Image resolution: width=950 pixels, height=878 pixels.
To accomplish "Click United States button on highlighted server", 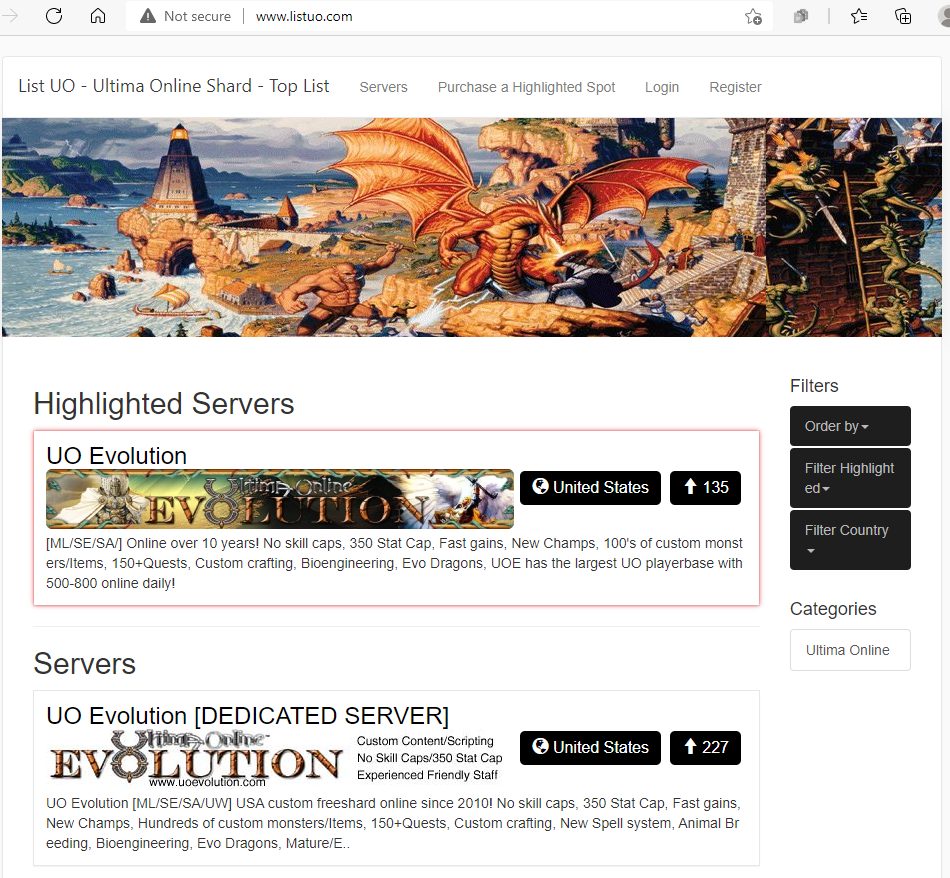I will [x=590, y=488].
